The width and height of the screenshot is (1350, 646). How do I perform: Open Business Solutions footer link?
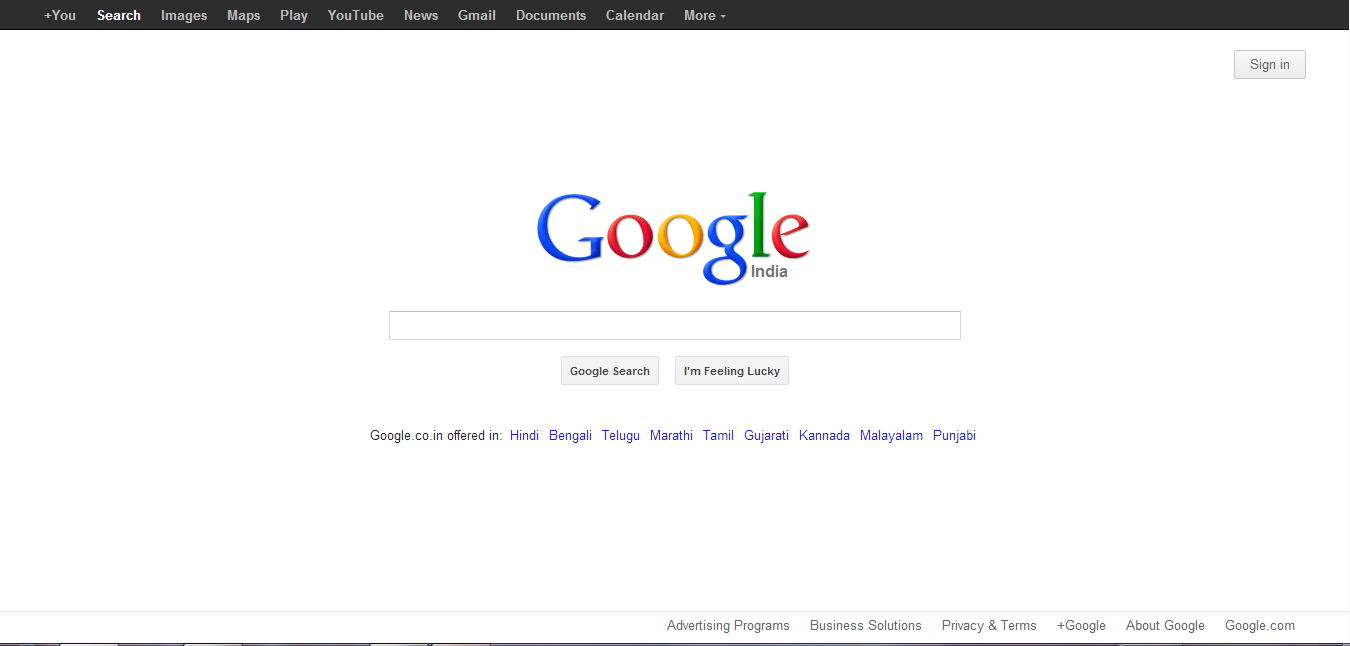(x=866, y=625)
